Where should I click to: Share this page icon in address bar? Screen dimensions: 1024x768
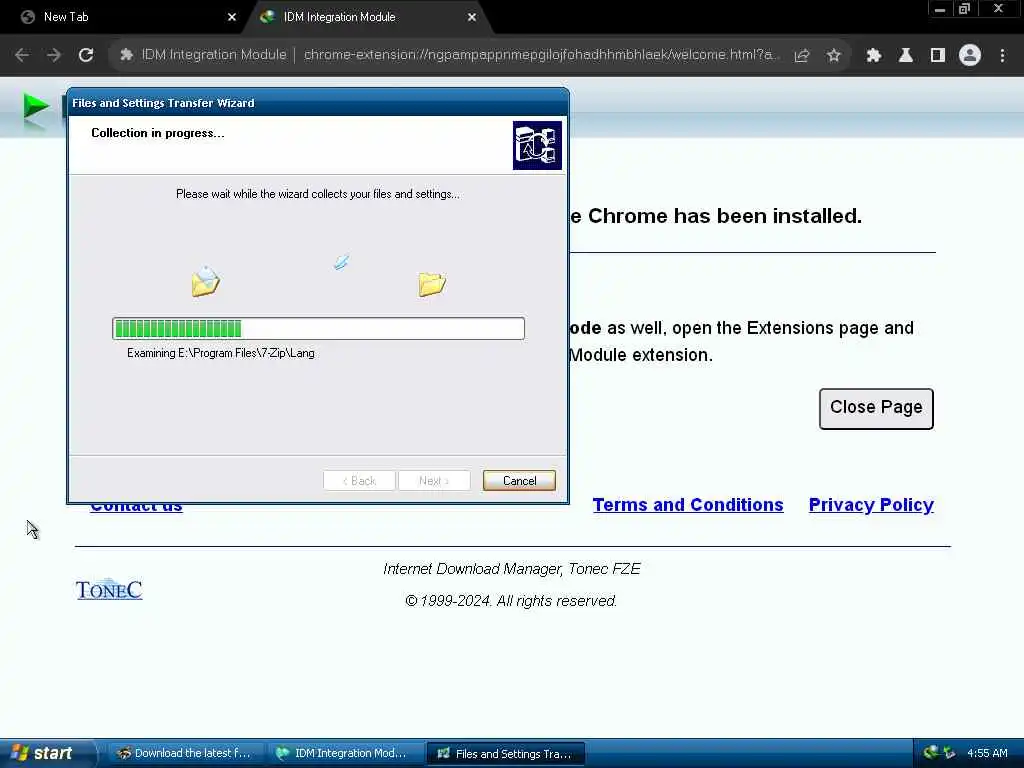pyautogui.click(x=801, y=56)
